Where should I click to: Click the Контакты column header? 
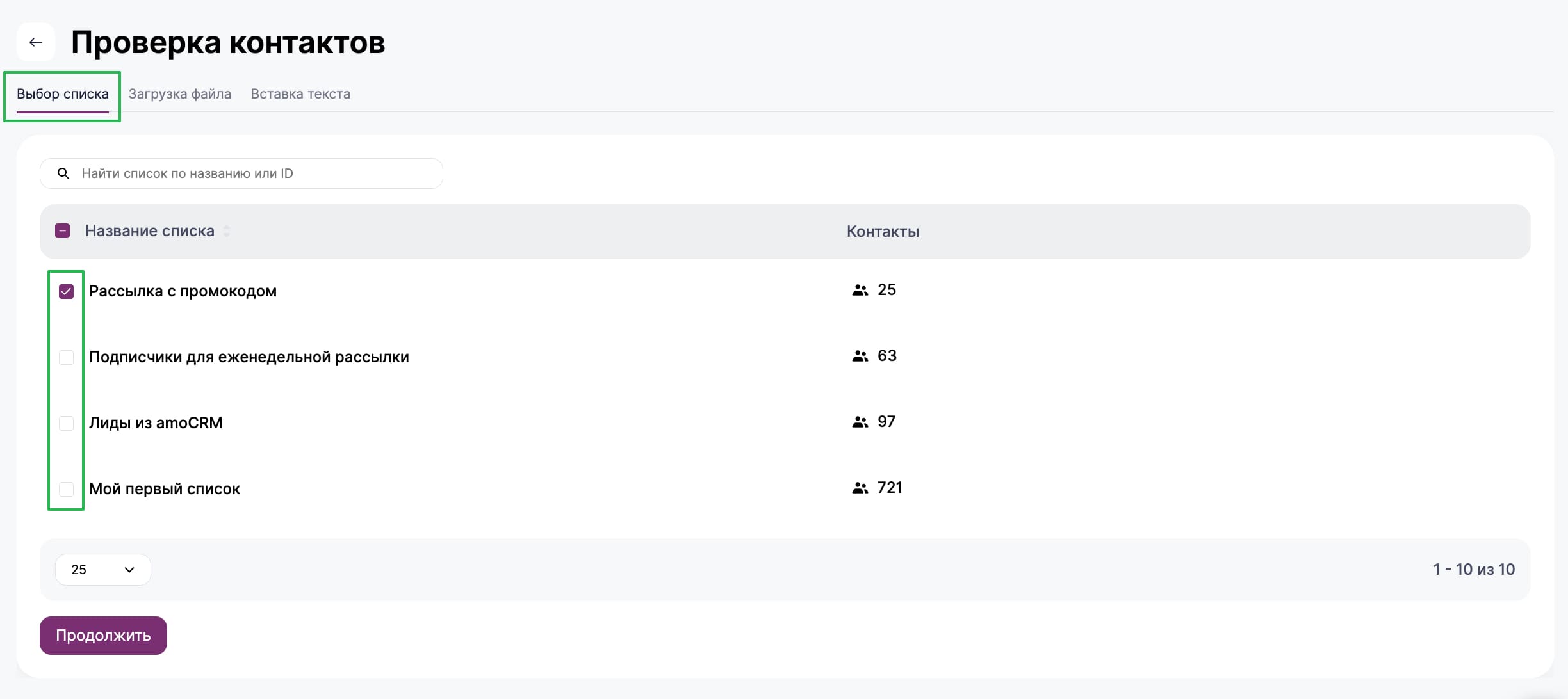tap(882, 232)
